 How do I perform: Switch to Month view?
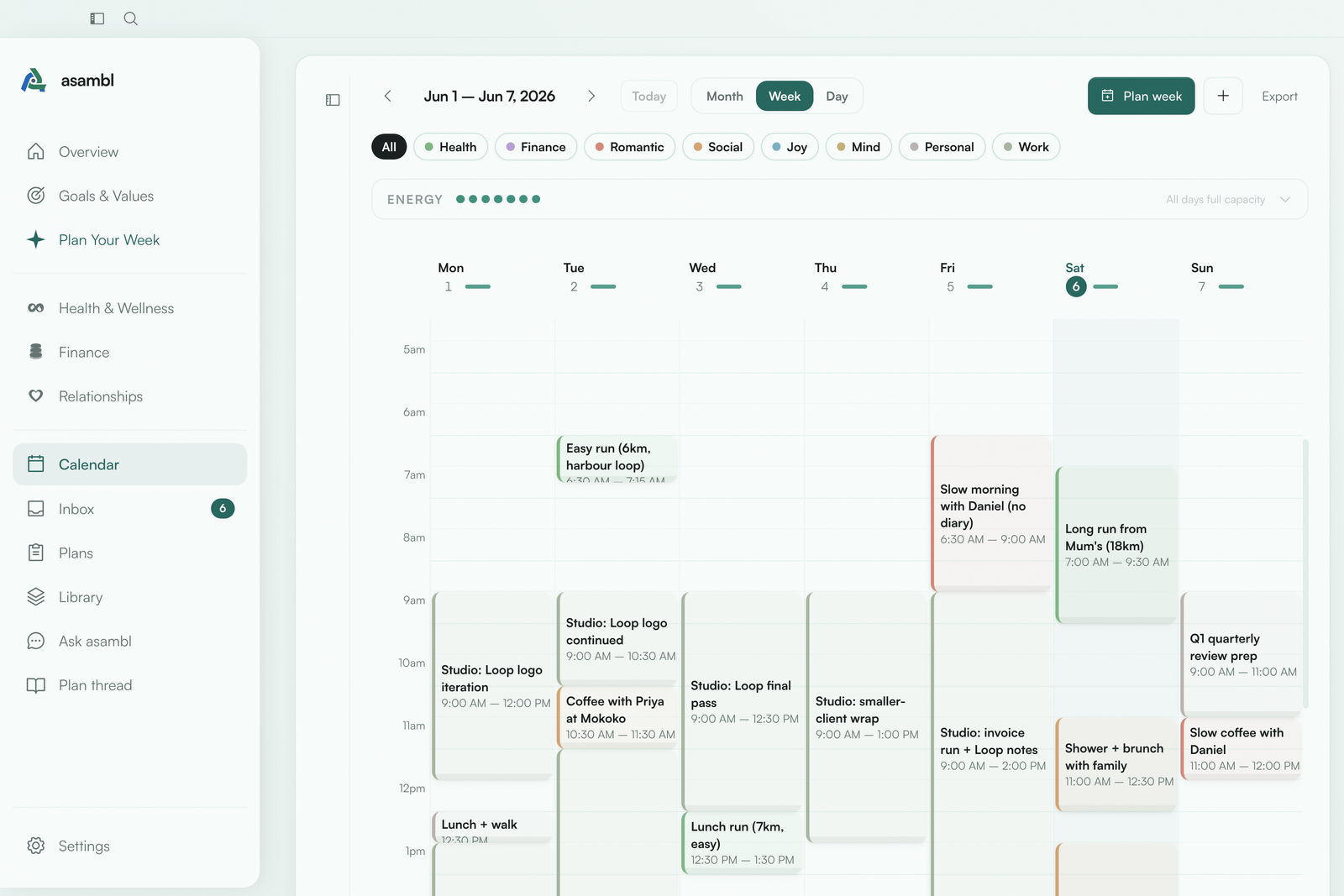[x=725, y=97]
